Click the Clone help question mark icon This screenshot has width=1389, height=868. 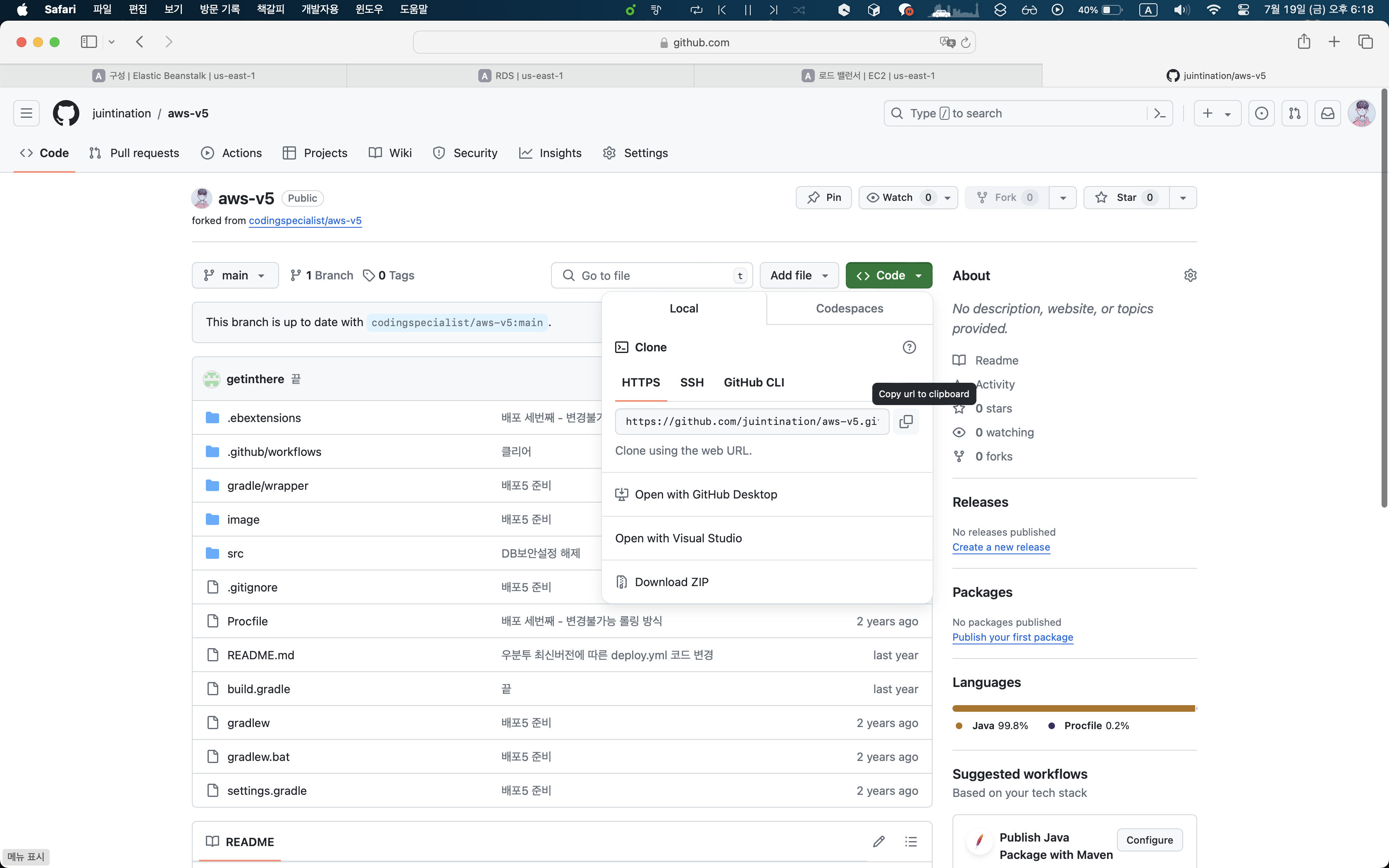(909, 347)
